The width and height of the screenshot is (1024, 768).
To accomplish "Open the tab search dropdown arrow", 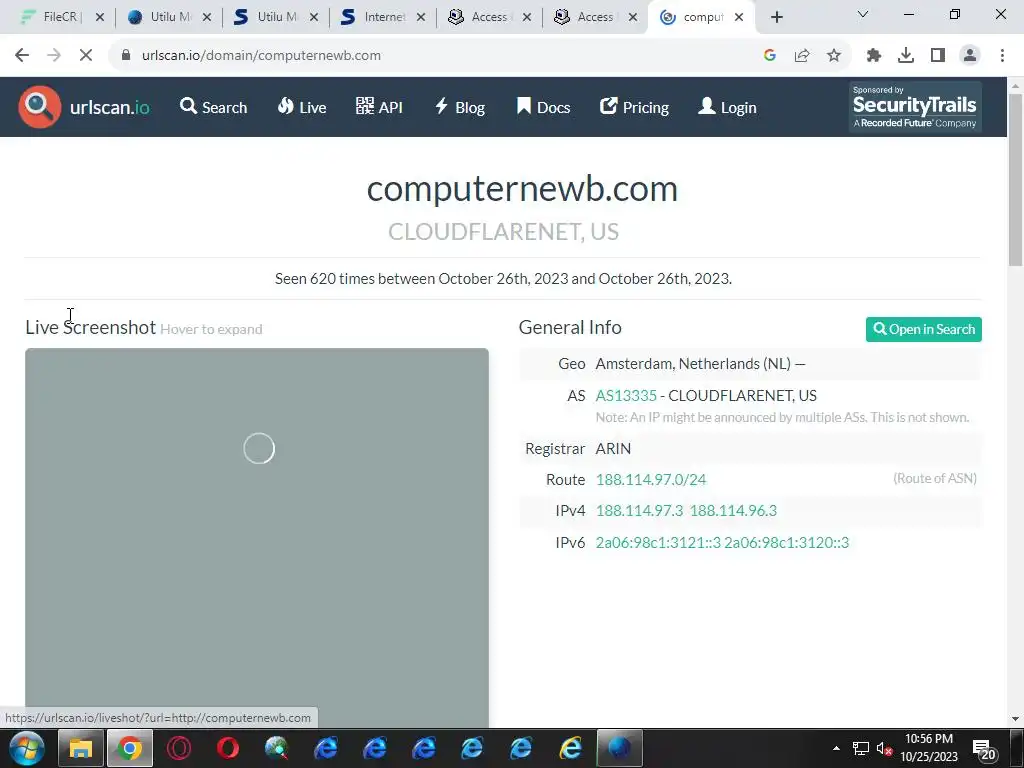I will (x=863, y=14).
